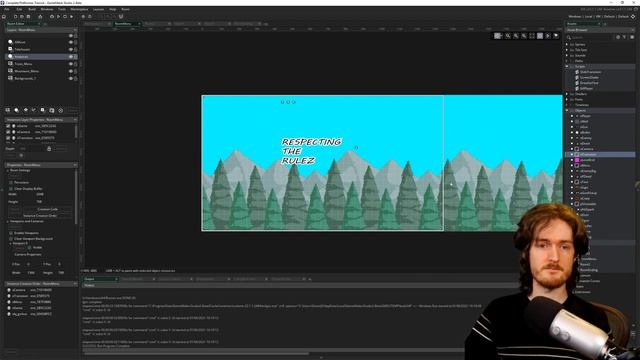Collapse the Scripts folder
This screenshot has height=360, width=640.
tap(567, 66)
